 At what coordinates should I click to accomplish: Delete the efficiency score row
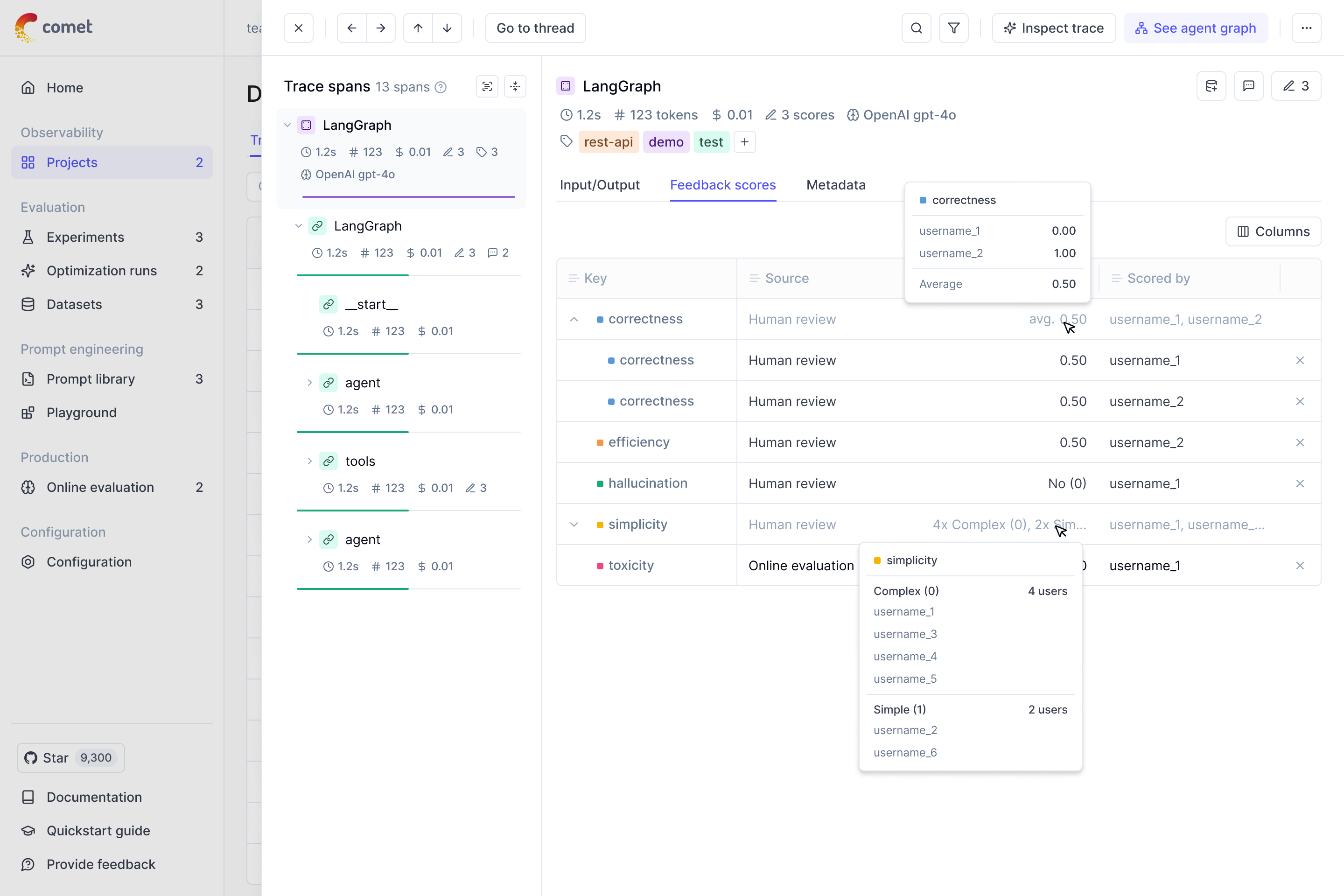pyautogui.click(x=1299, y=442)
